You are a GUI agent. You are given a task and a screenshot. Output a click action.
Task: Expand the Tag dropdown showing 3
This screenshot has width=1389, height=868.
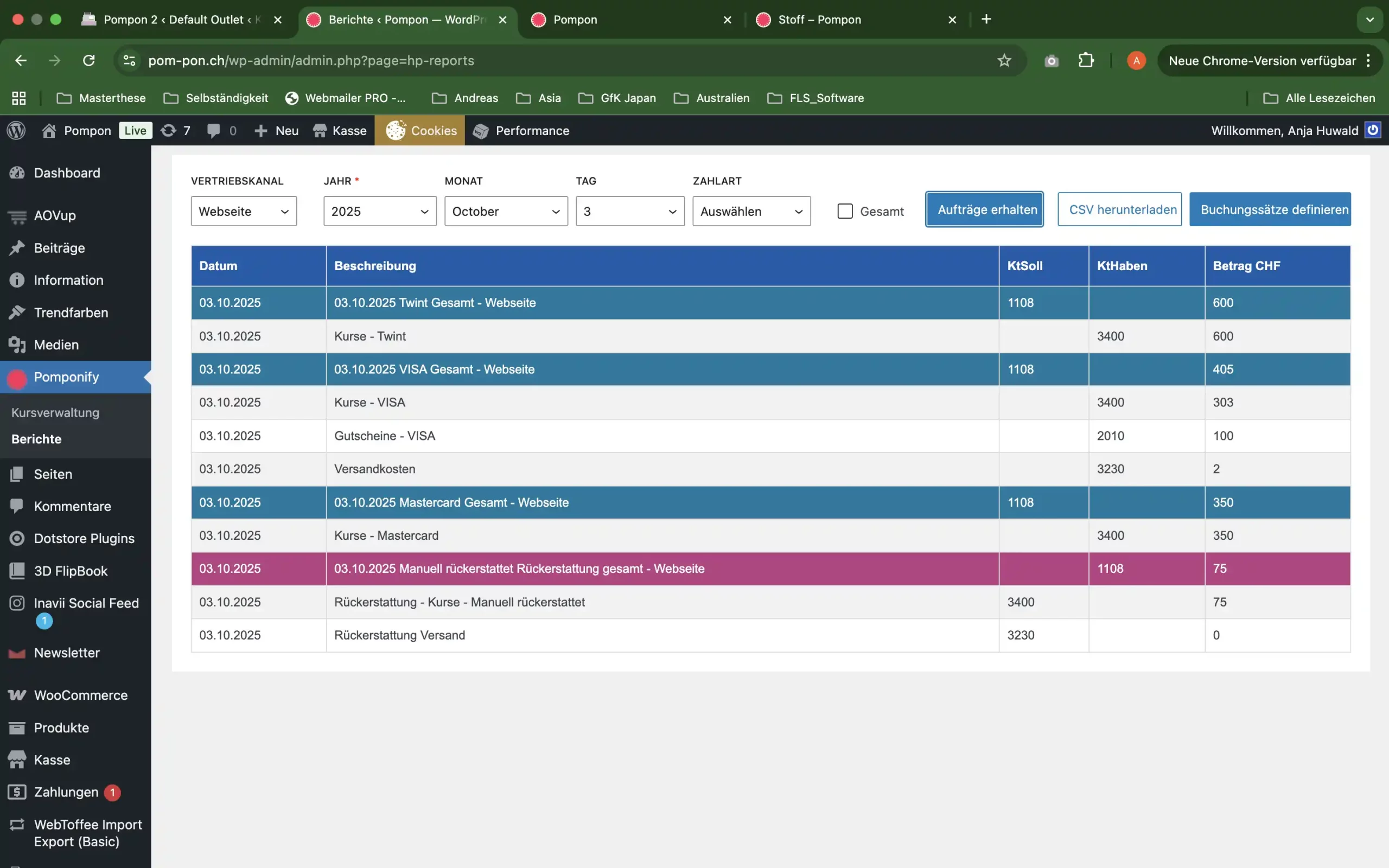tap(629, 211)
